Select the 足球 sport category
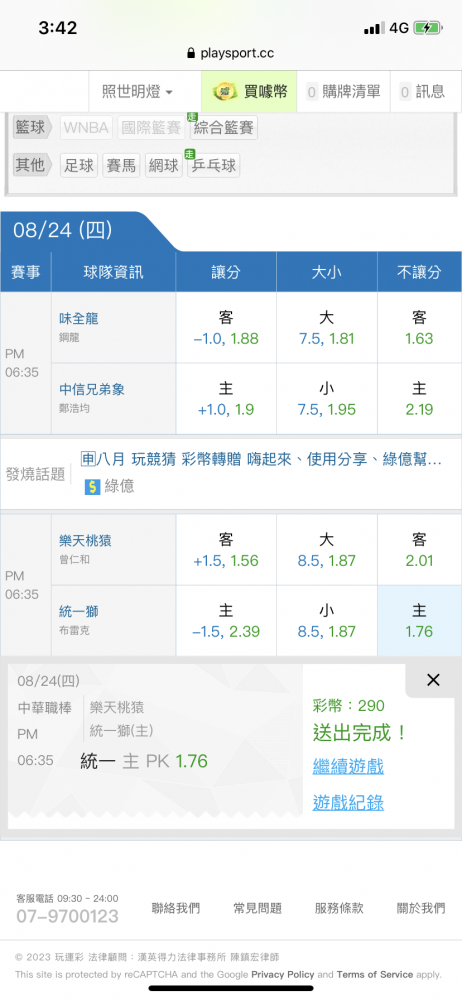The image size is (462, 1000). click(x=79, y=166)
